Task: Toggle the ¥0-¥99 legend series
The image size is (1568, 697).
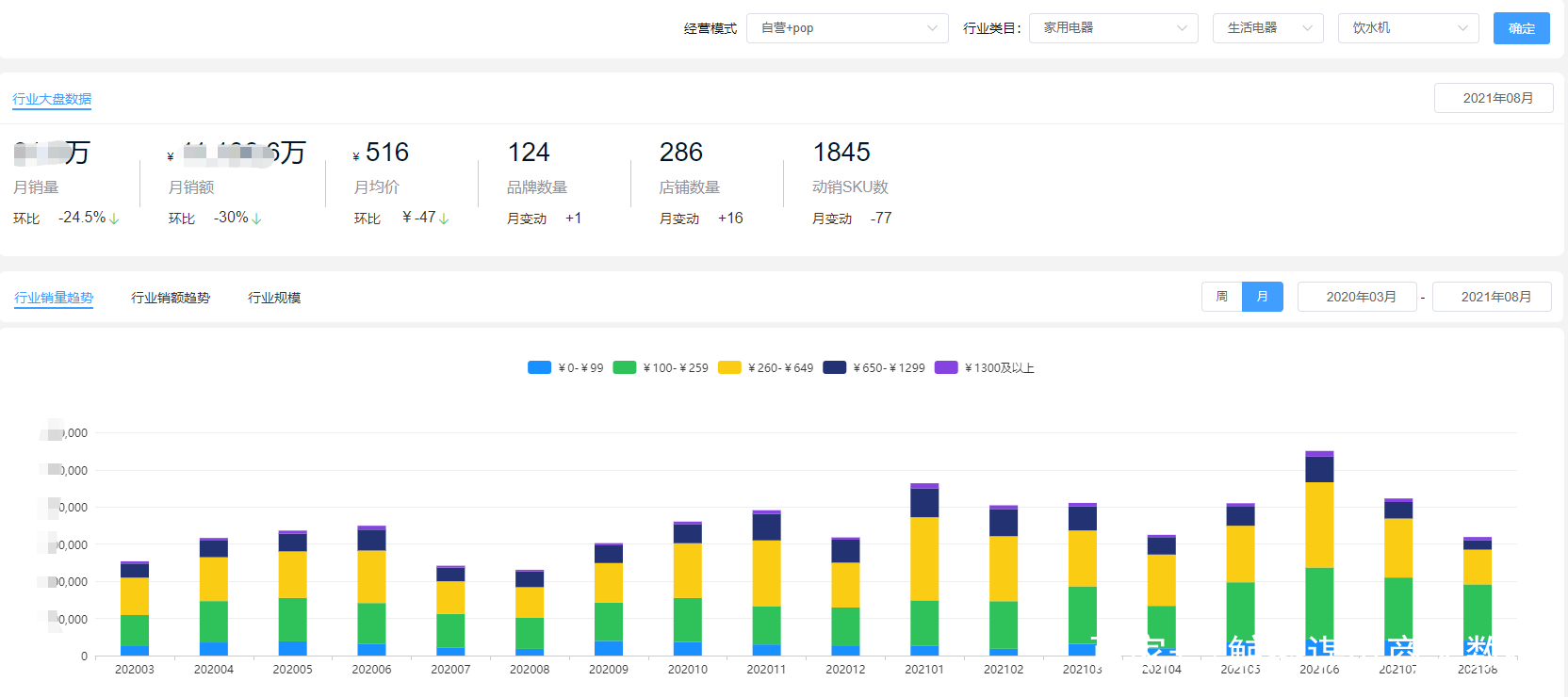Action: point(565,367)
